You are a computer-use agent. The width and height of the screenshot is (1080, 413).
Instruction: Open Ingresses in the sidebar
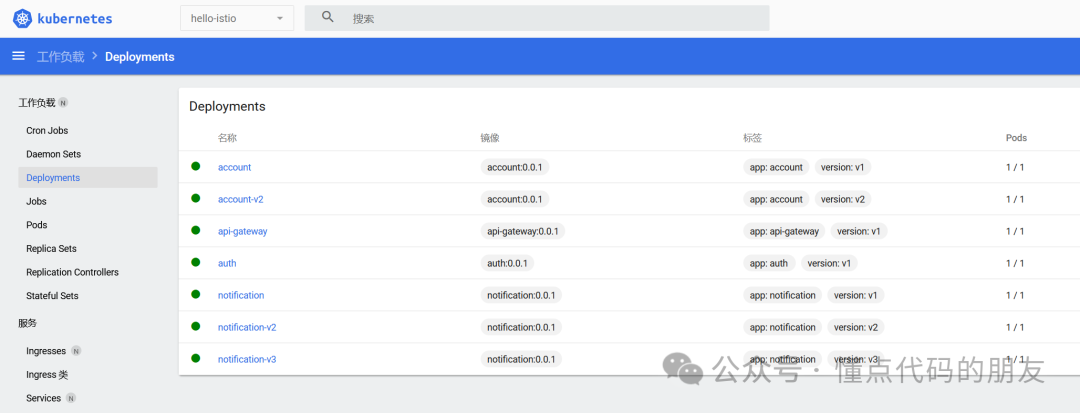coord(46,351)
